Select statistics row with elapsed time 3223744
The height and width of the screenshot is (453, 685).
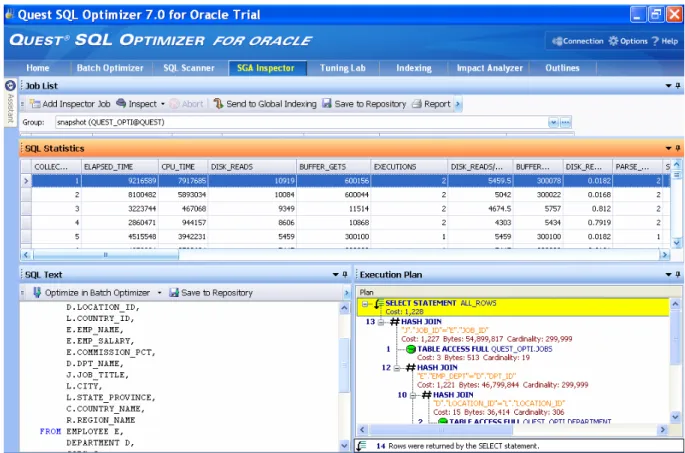click(x=348, y=209)
